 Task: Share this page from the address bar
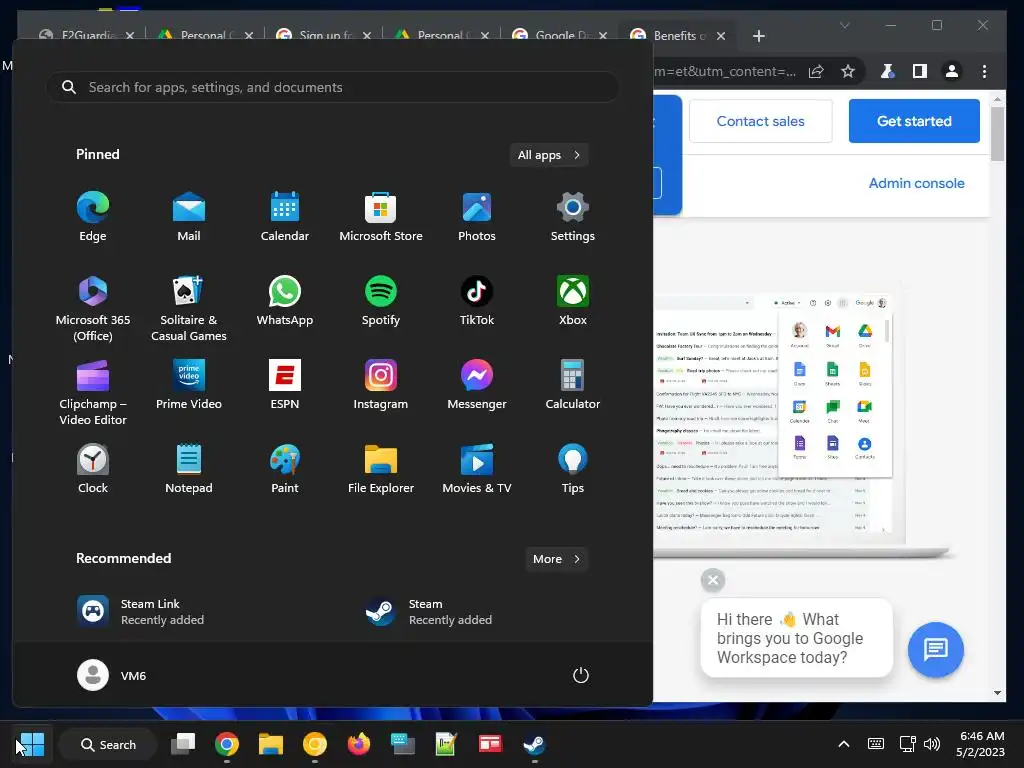click(816, 71)
